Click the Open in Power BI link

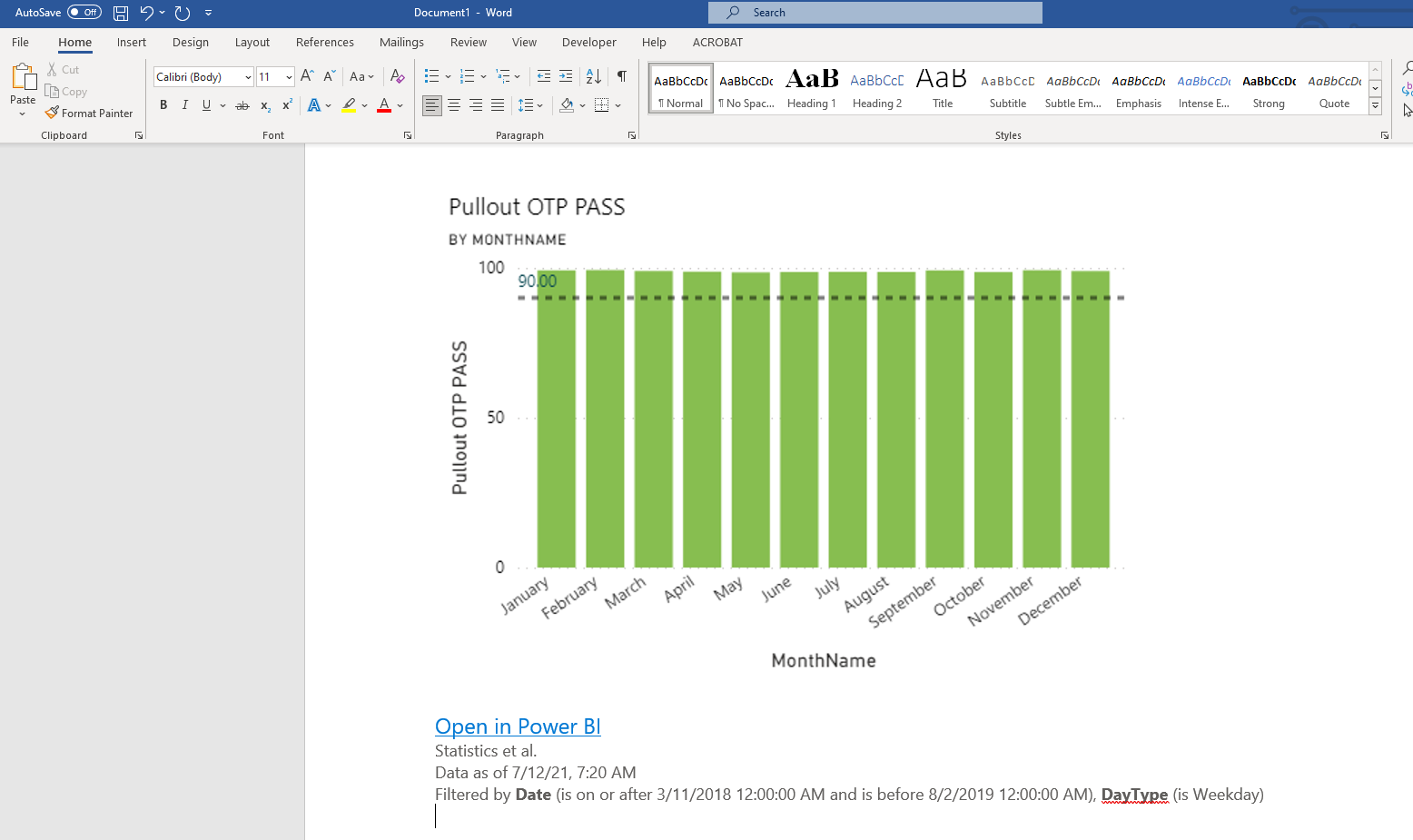(518, 726)
